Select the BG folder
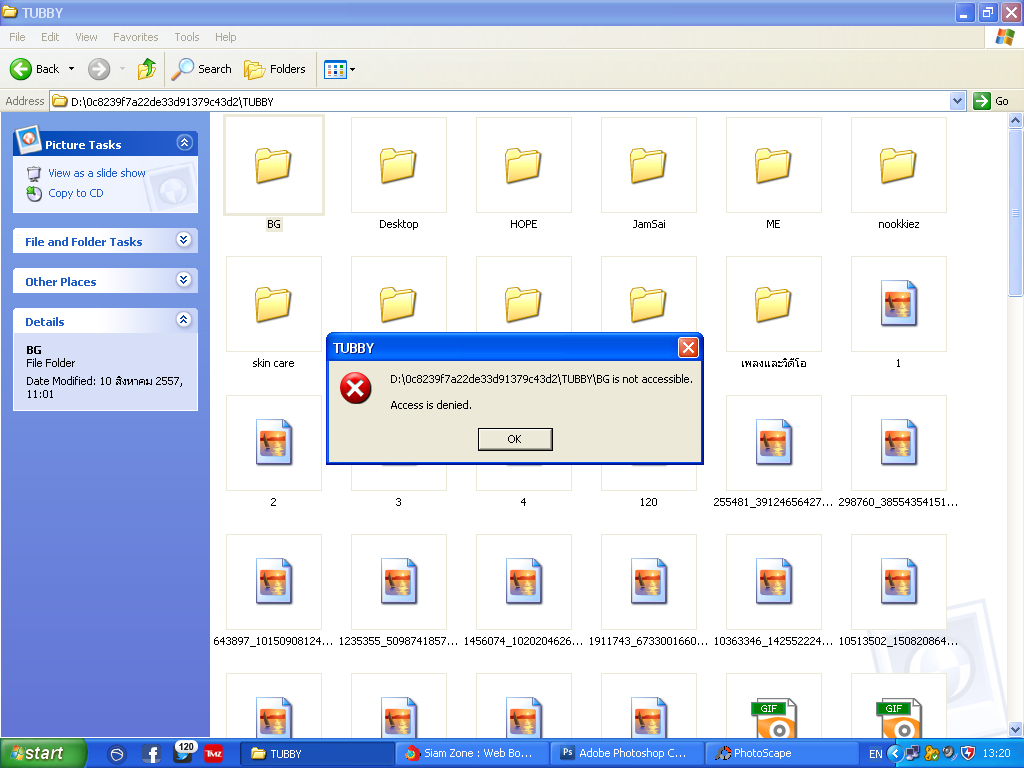Screen dimensions: 1024x768 [x=274, y=173]
